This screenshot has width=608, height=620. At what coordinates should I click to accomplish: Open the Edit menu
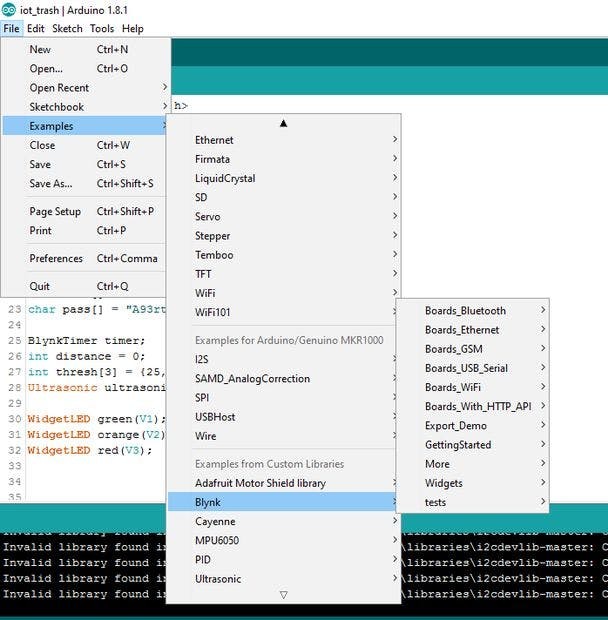point(36,28)
